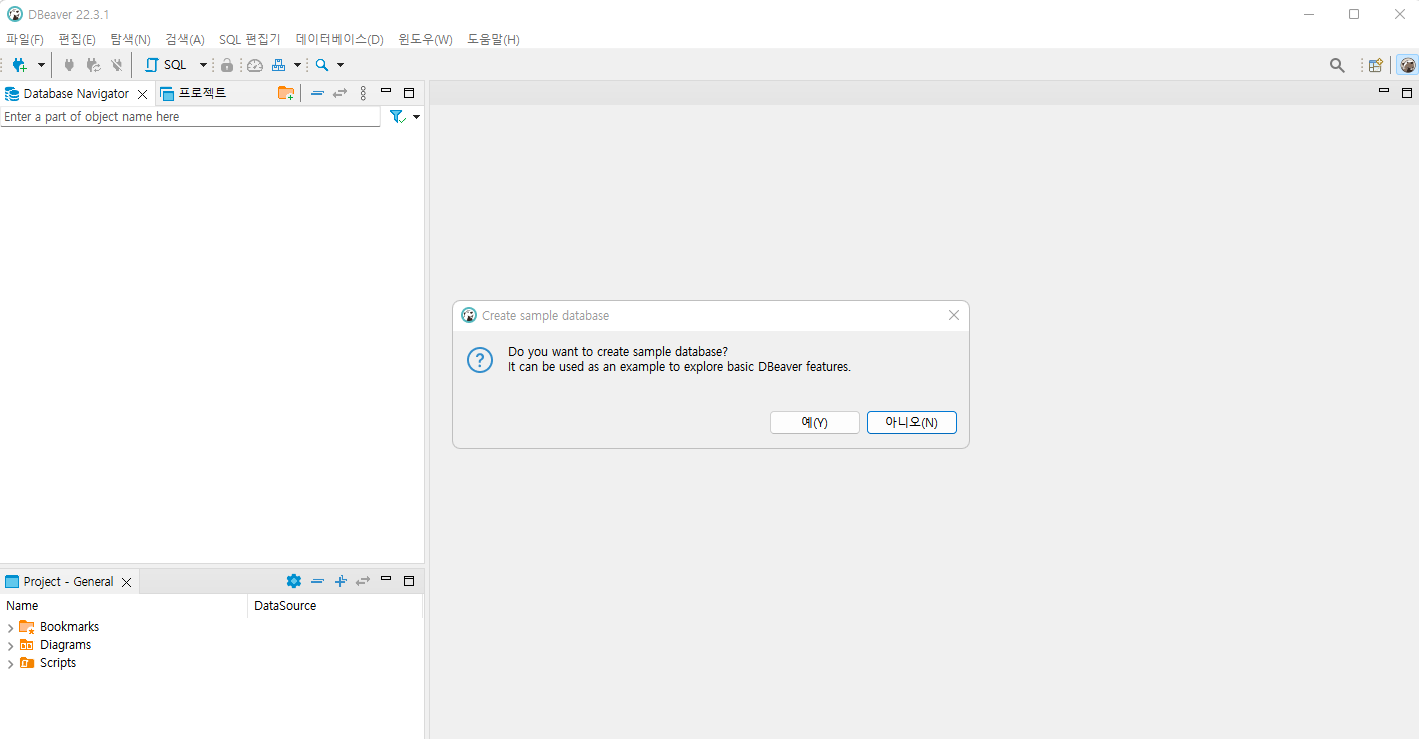Expand all with plus icon in Project panel

point(340,581)
